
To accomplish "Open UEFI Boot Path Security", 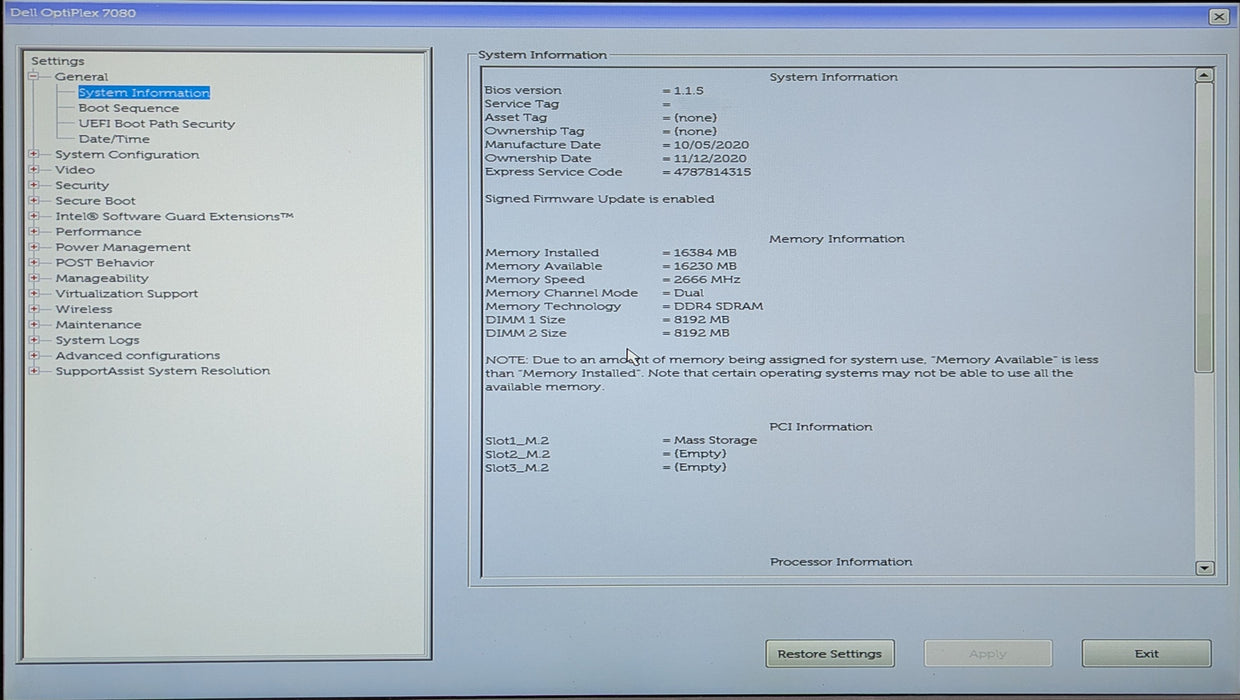I will [157, 124].
